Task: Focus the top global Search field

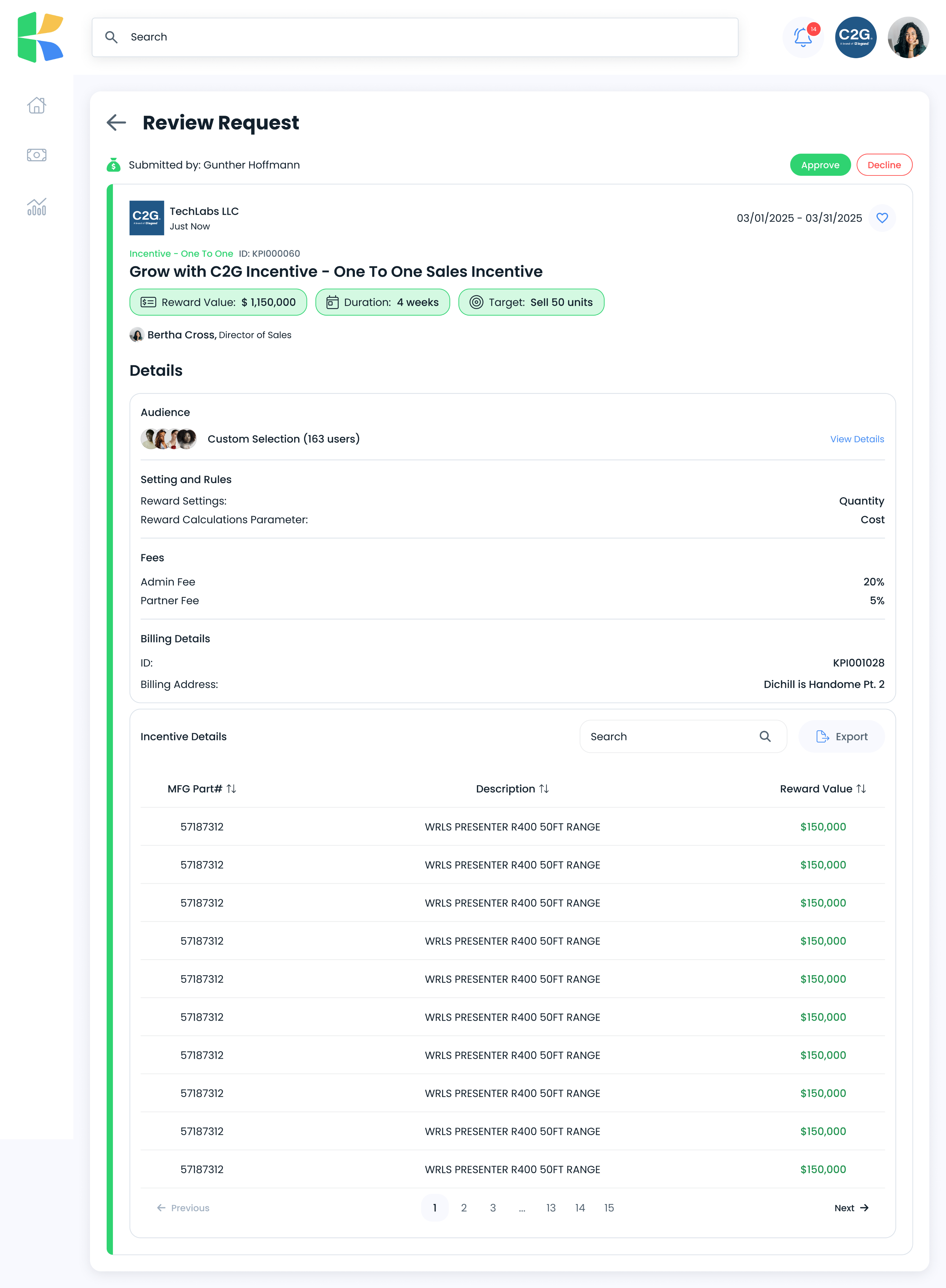Action: pyautogui.click(x=415, y=37)
